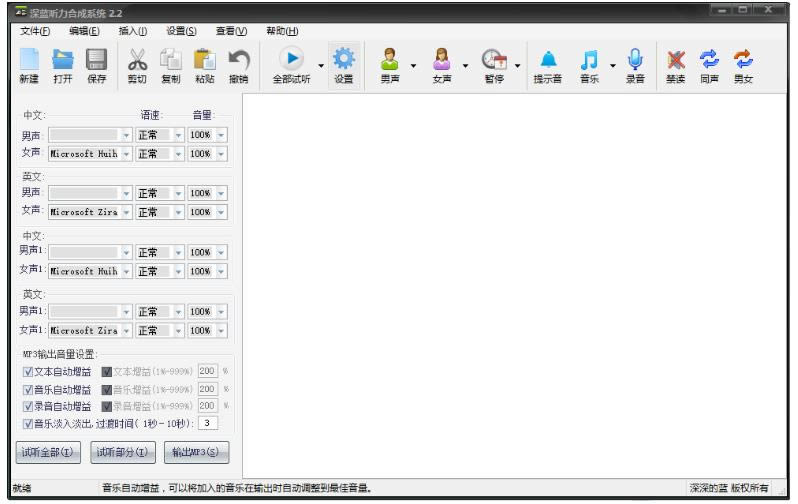This screenshot has width=798, height=504.
Task: Expand the arrow next to 男声 toolbar icon
Action: [x=413, y=66]
